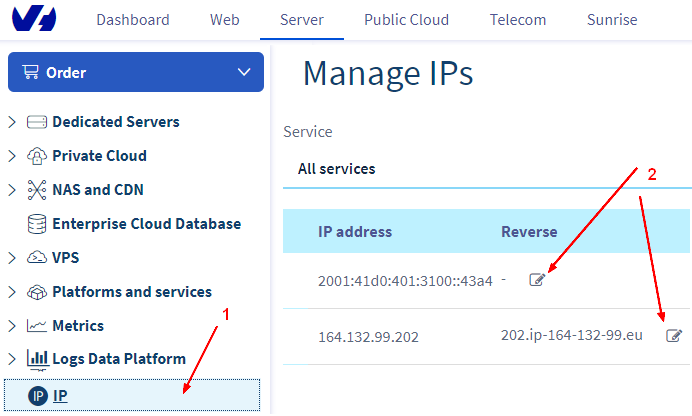
Task: Switch to the Public Cloud tab
Action: point(406,20)
